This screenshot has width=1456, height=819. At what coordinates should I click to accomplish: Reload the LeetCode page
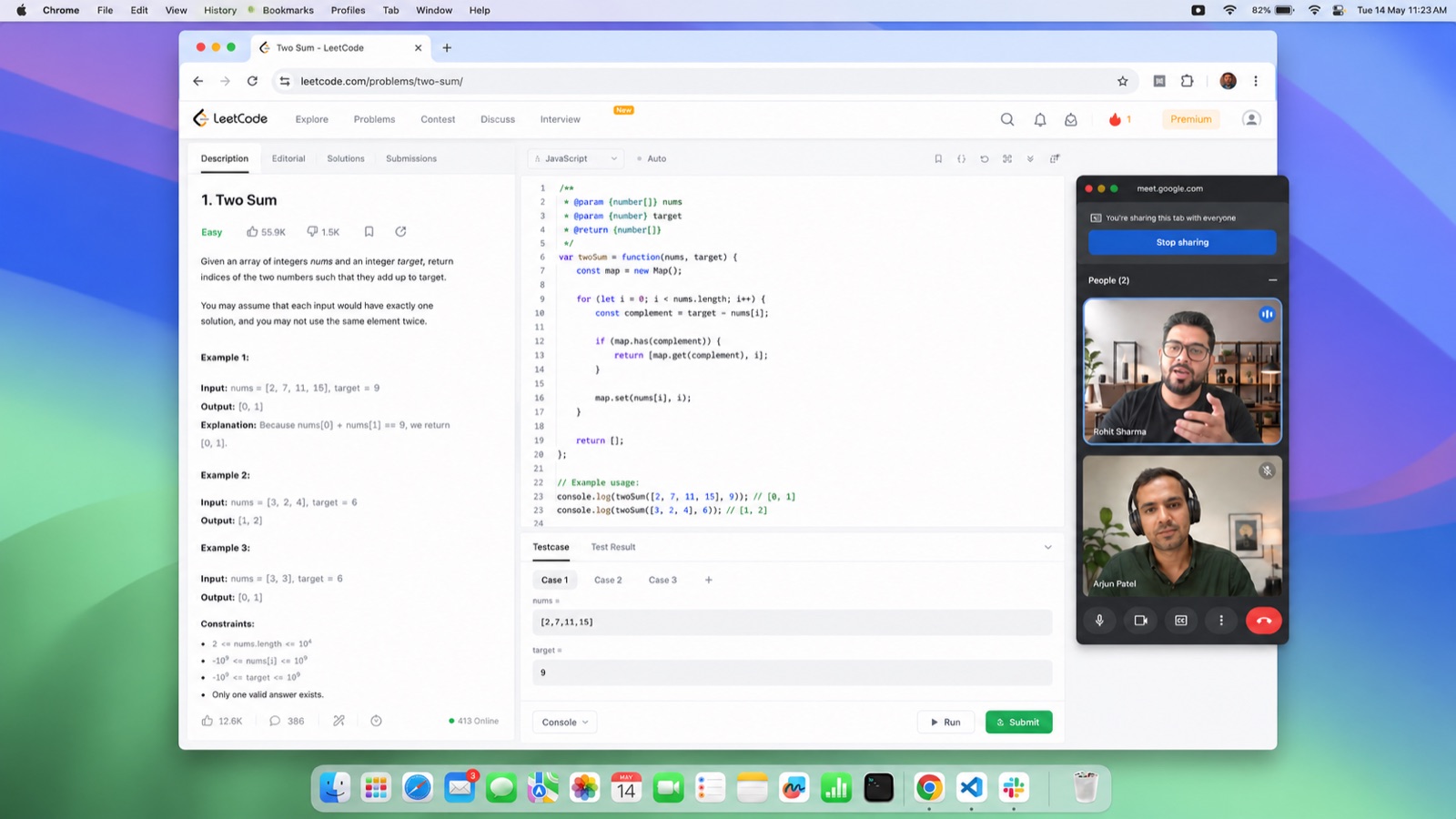(252, 81)
